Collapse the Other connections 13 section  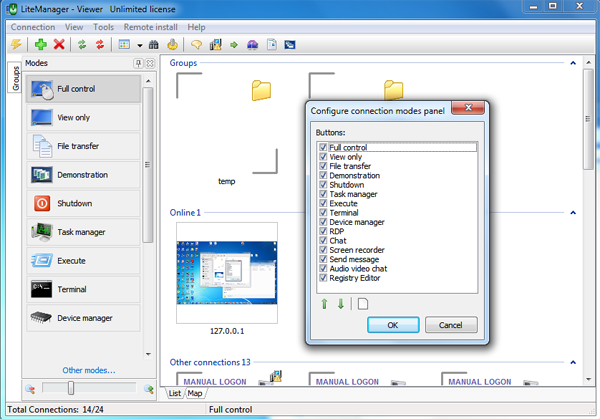pyautogui.click(x=573, y=362)
